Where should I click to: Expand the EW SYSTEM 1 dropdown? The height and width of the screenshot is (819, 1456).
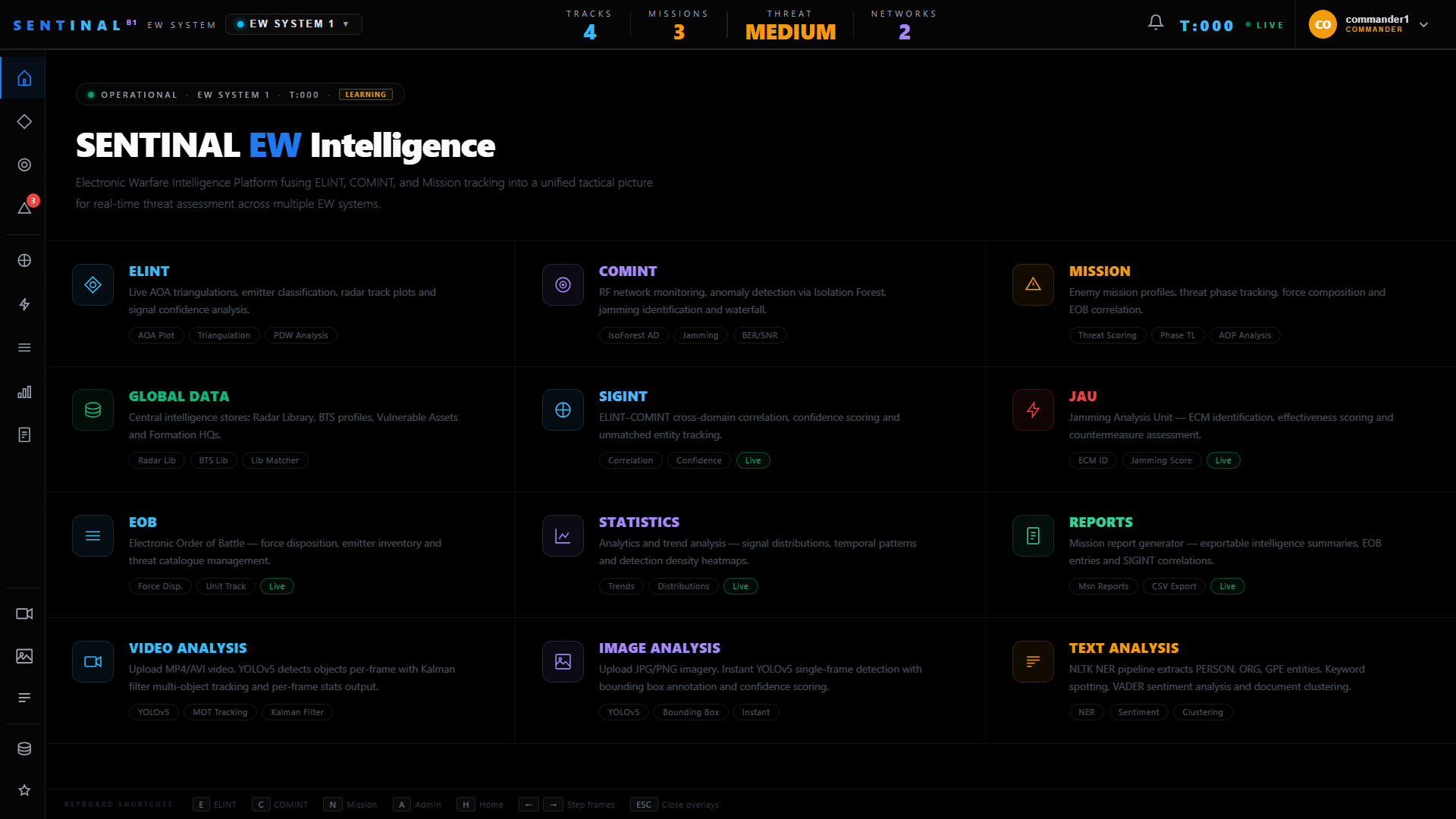click(x=293, y=24)
